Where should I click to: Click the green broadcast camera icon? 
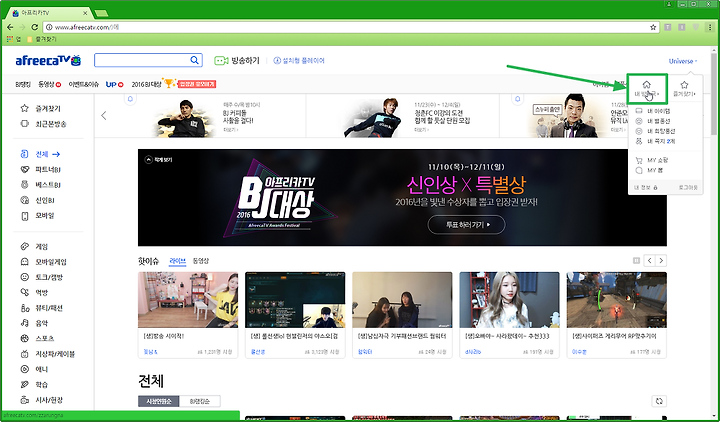tap(221, 61)
